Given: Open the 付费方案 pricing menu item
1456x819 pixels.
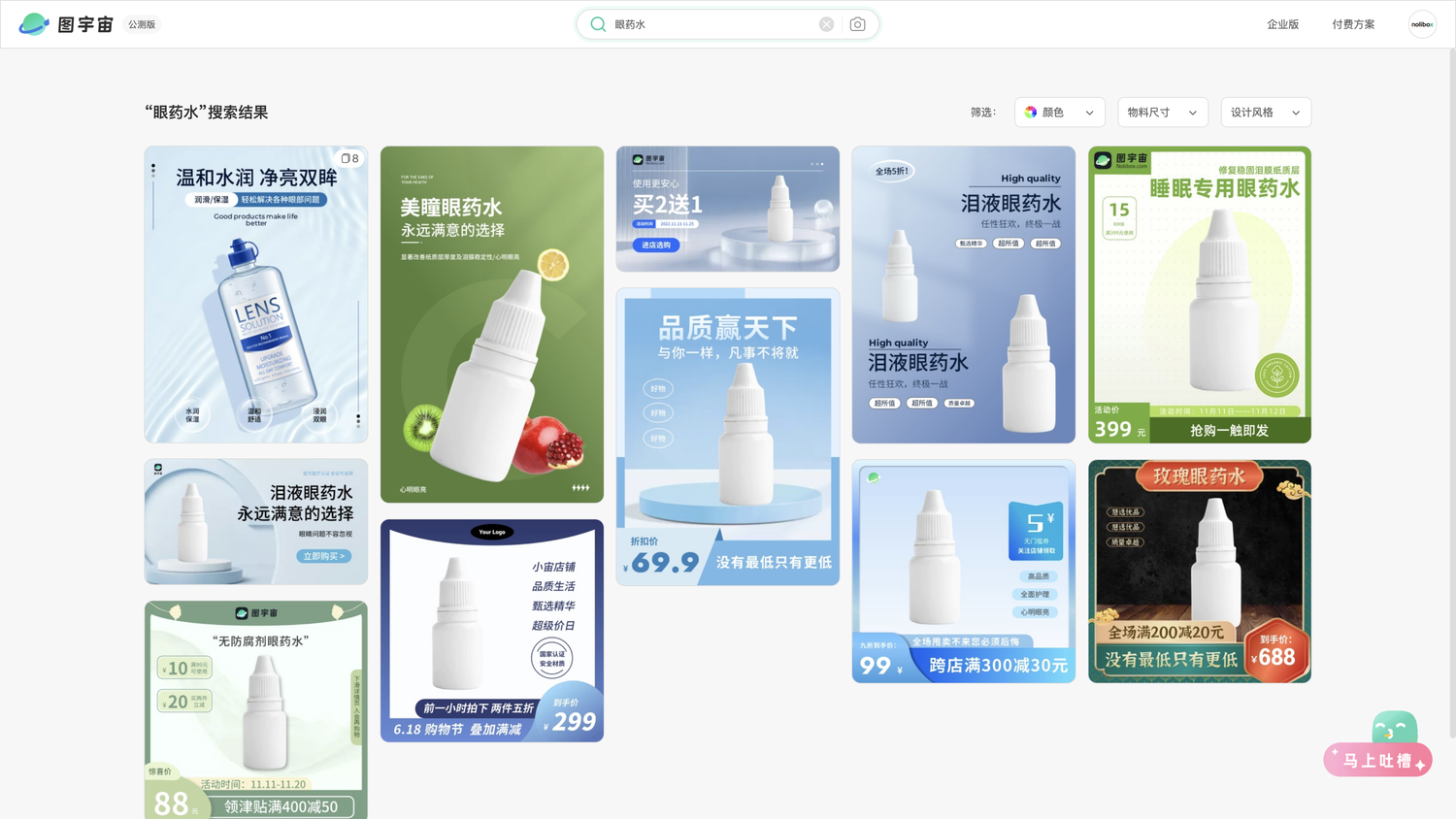Looking at the screenshot, I should click(x=1353, y=24).
